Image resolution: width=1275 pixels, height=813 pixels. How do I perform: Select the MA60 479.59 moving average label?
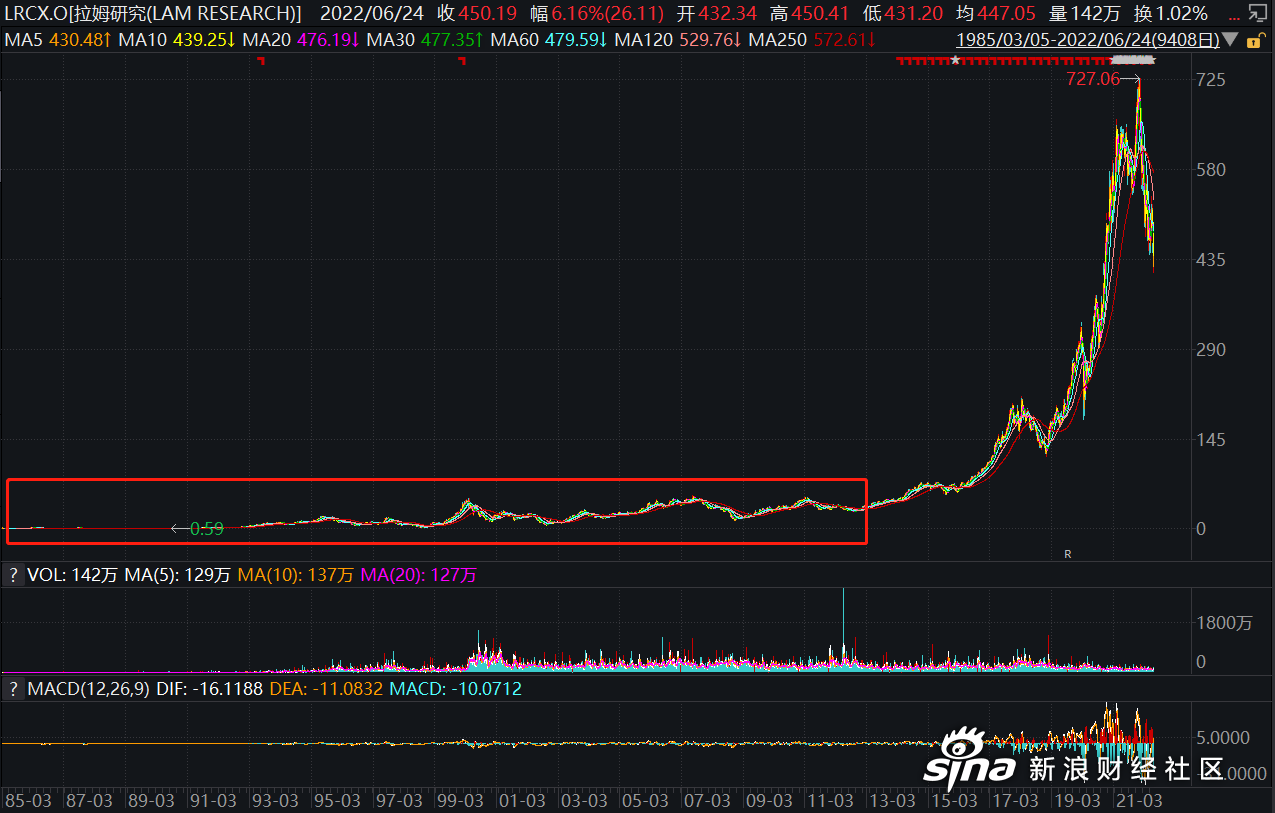point(550,40)
